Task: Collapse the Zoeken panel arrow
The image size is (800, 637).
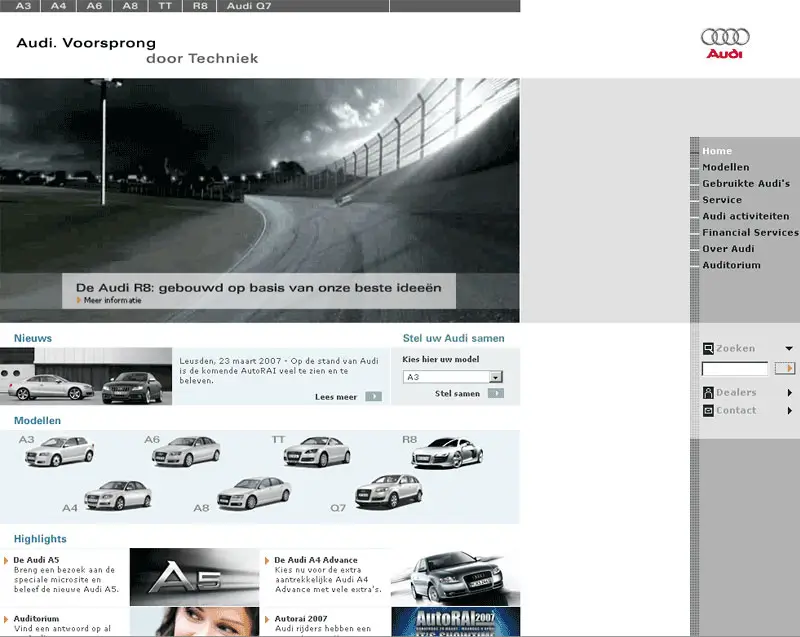Action: [789, 349]
